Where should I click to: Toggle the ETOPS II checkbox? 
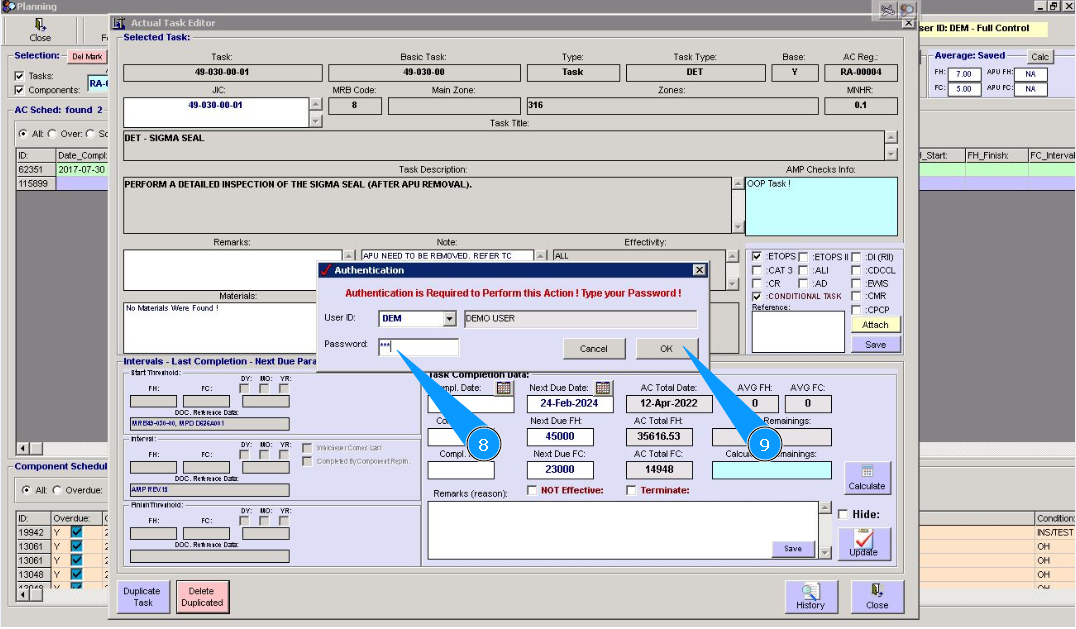pos(803,257)
